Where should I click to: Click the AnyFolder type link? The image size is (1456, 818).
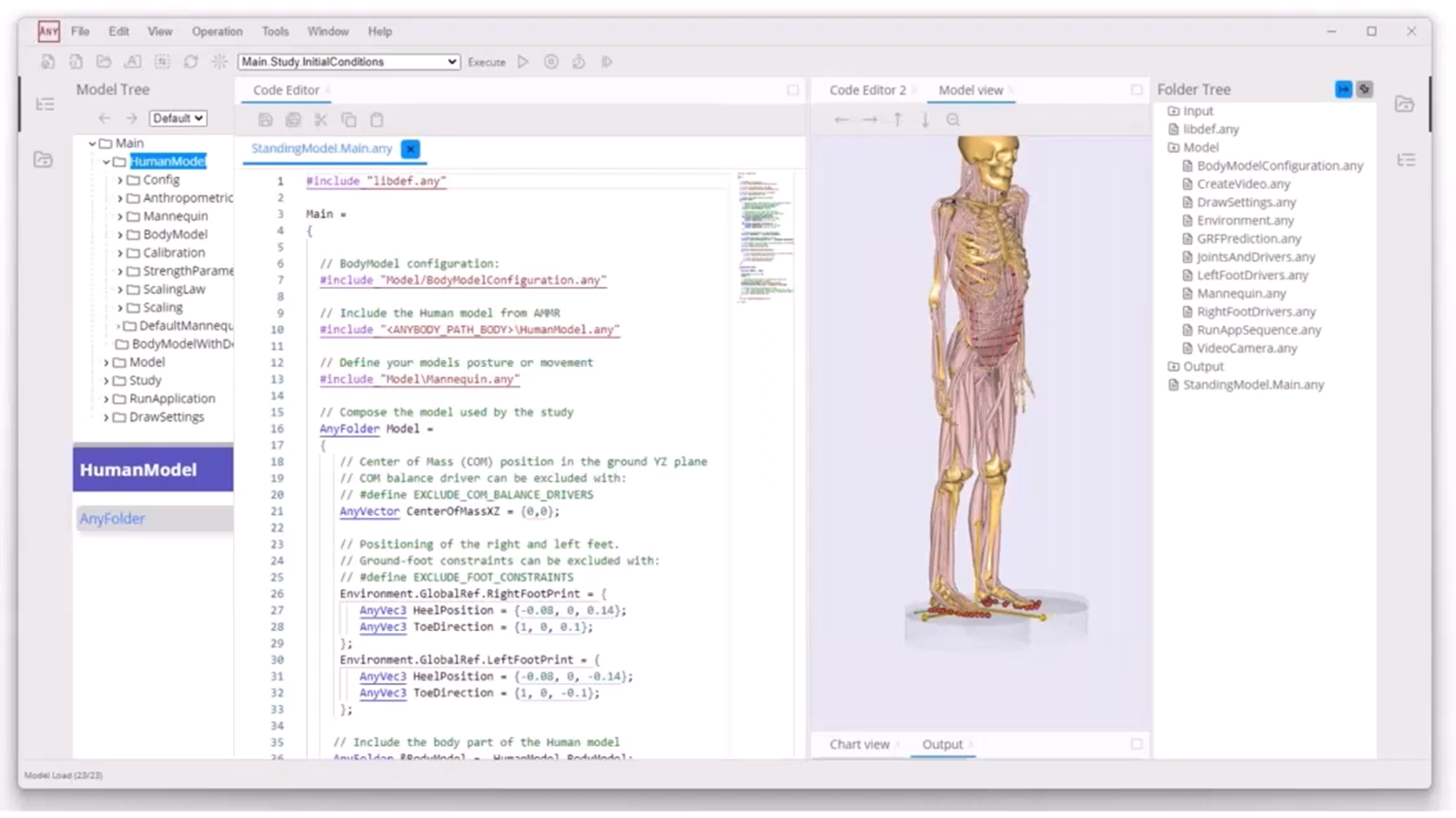[112, 519]
